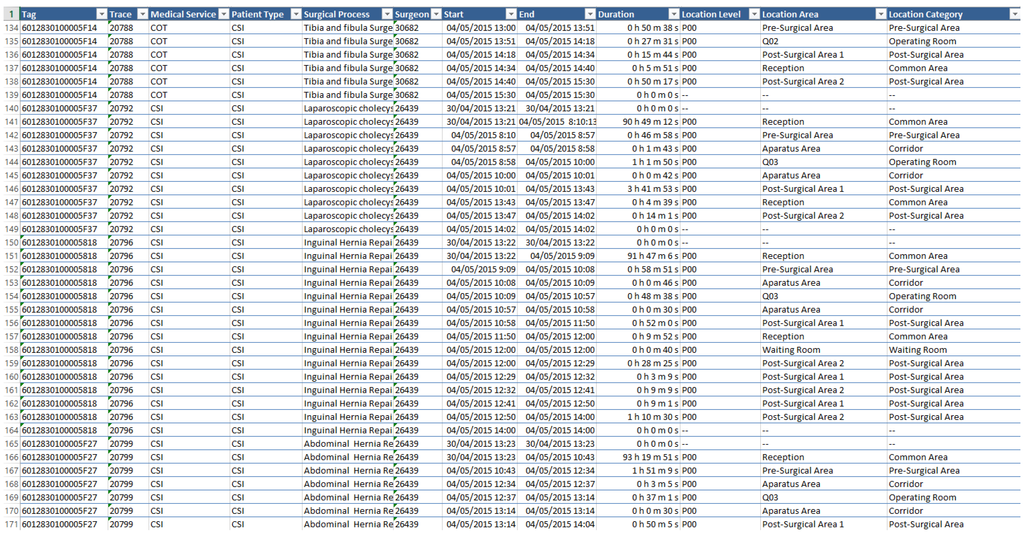
Task: Select Trace cell '20799' in row 171
Action: pos(127,524)
